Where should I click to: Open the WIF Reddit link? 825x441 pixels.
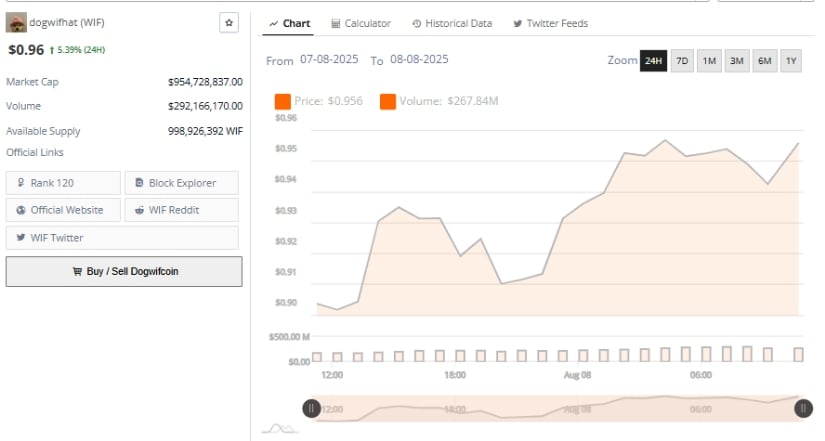tap(182, 210)
